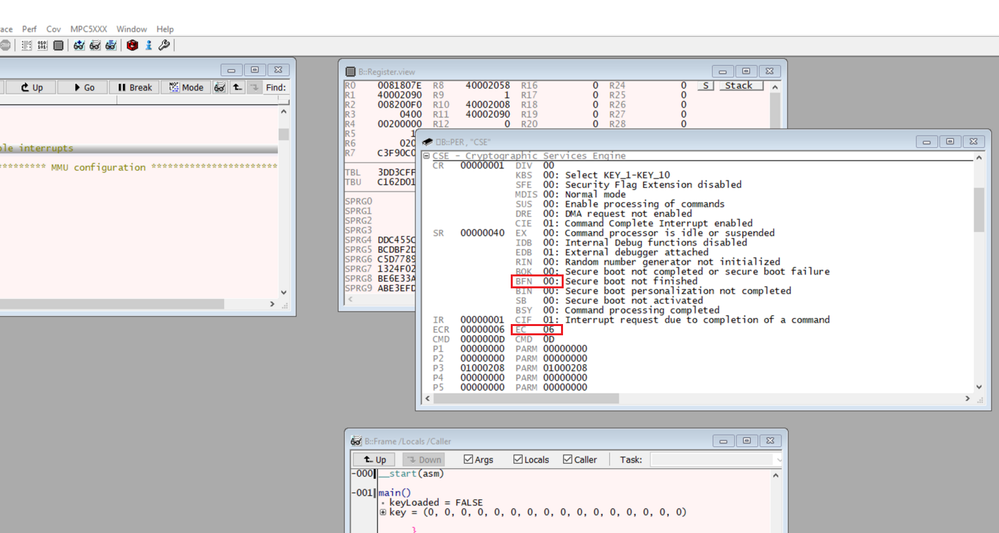Click the up-arrow icon next to Find
This screenshot has height=533, width=999.
click(x=237, y=87)
